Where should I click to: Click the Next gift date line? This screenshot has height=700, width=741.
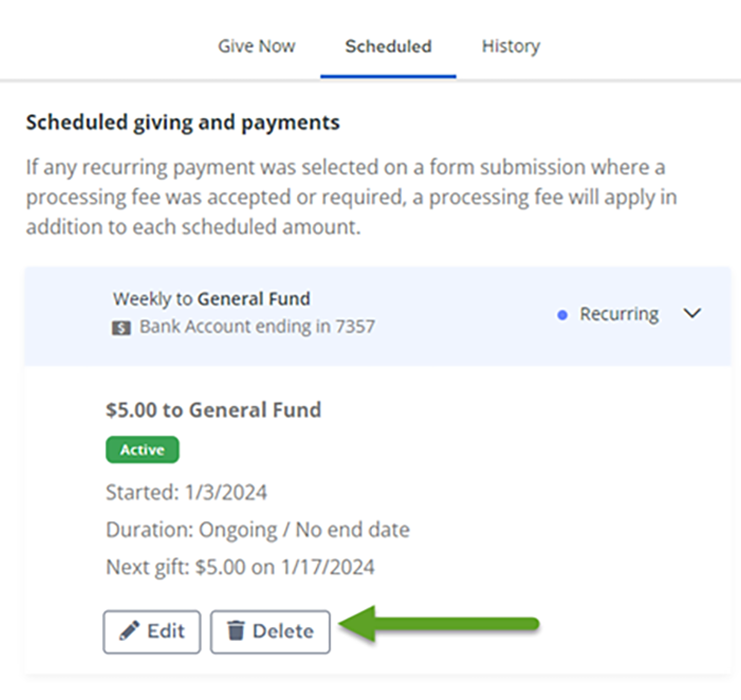[x=240, y=567]
